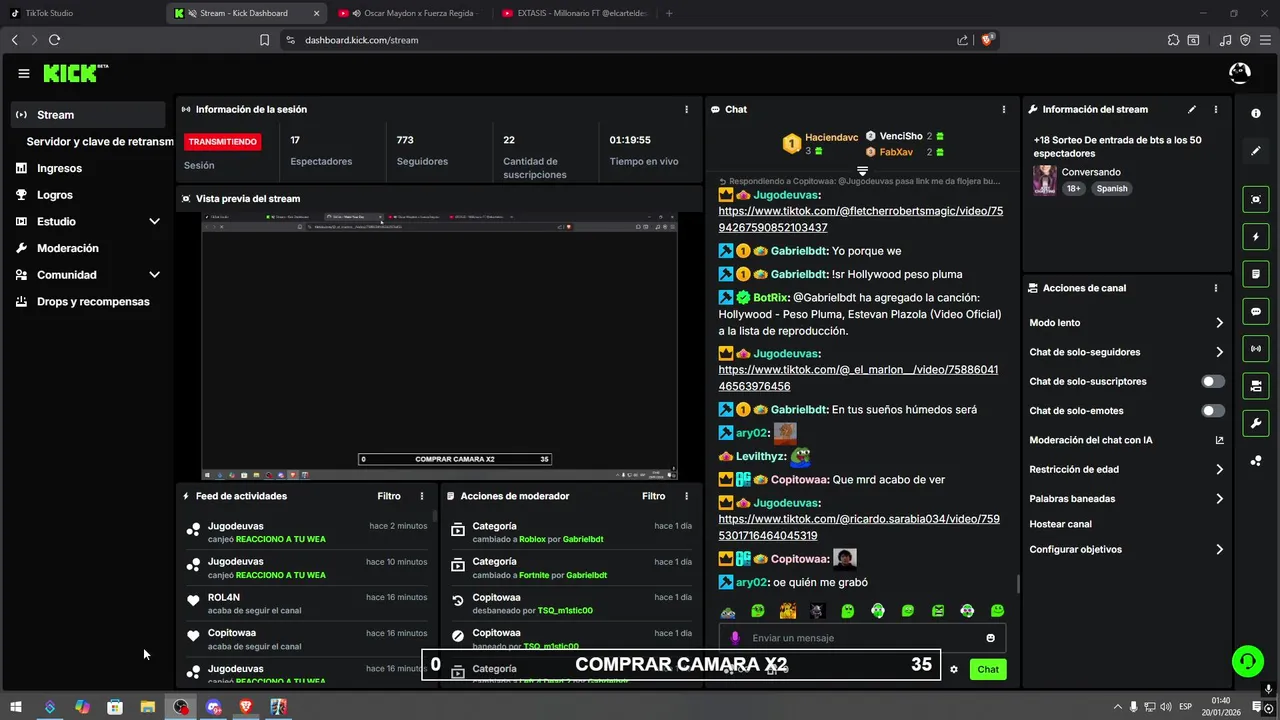Open chat settings gear icon
1280x720 pixels.
pyautogui.click(x=954, y=669)
